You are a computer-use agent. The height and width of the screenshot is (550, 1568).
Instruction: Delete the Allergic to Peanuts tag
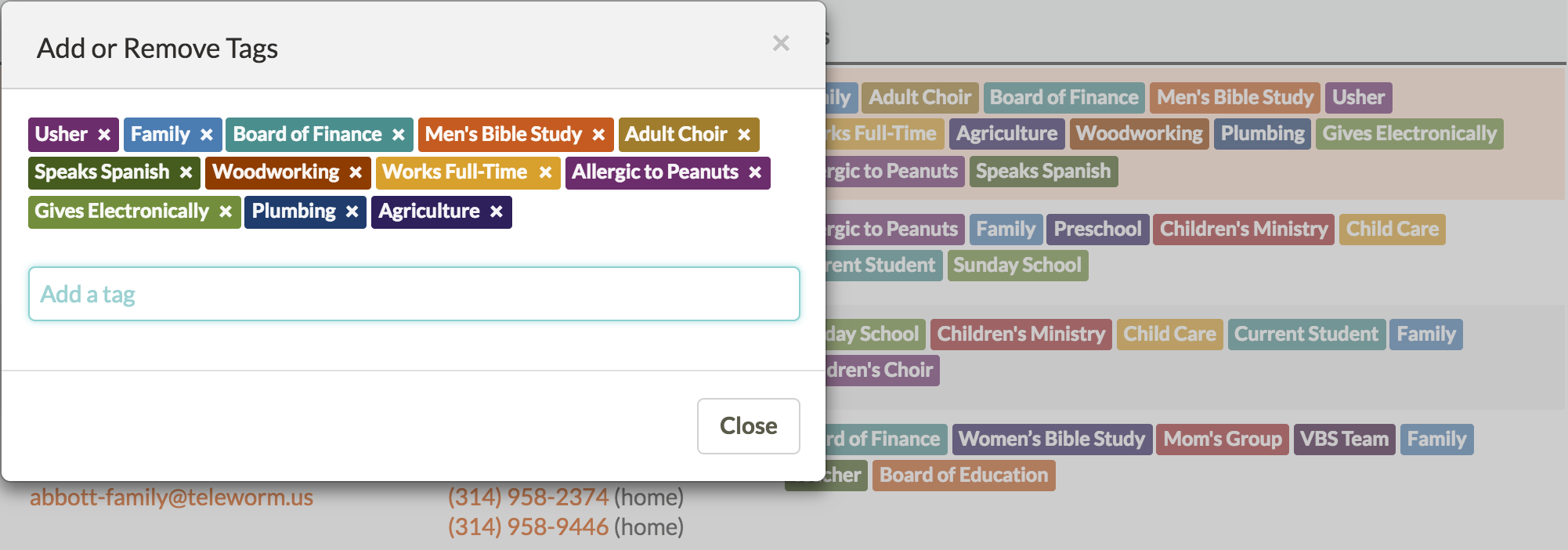[755, 172]
